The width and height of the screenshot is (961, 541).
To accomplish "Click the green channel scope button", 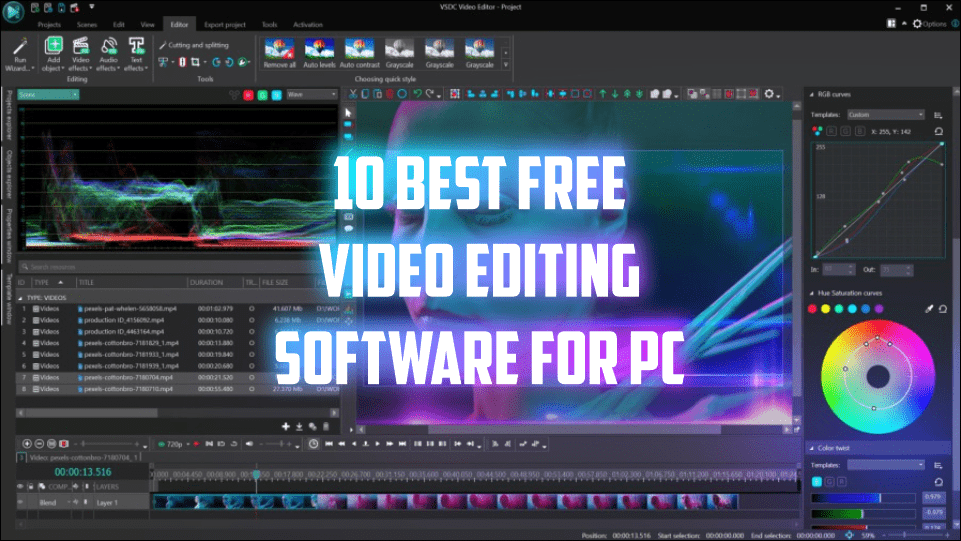I will (x=262, y=95).
